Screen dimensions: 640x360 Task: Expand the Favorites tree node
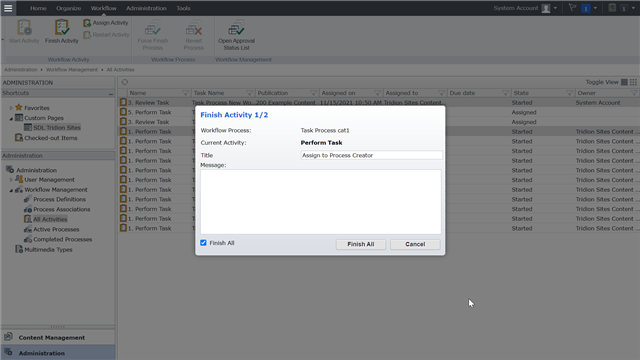[x=11, y=108]
